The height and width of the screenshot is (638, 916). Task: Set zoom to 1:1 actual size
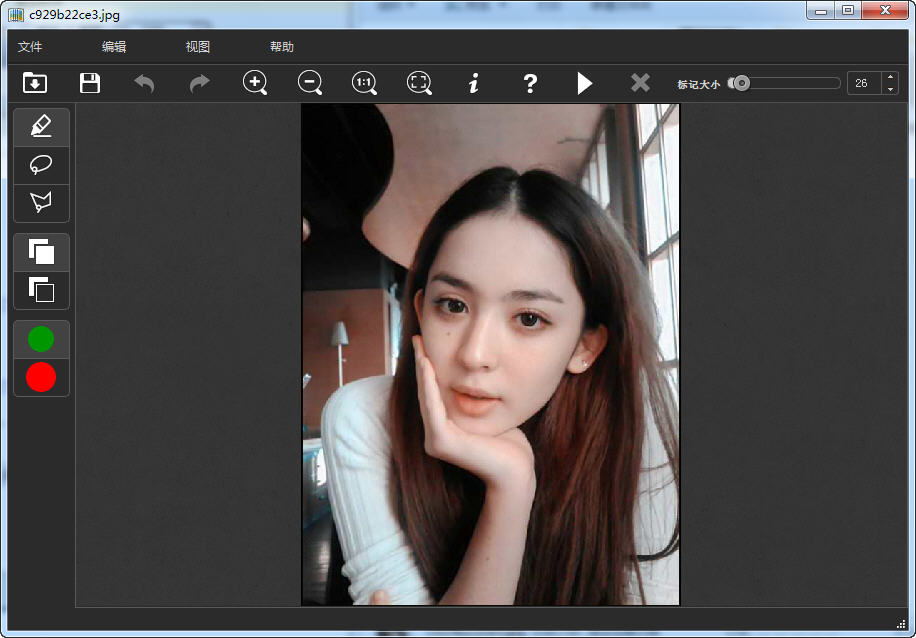[x=365, y=83]
